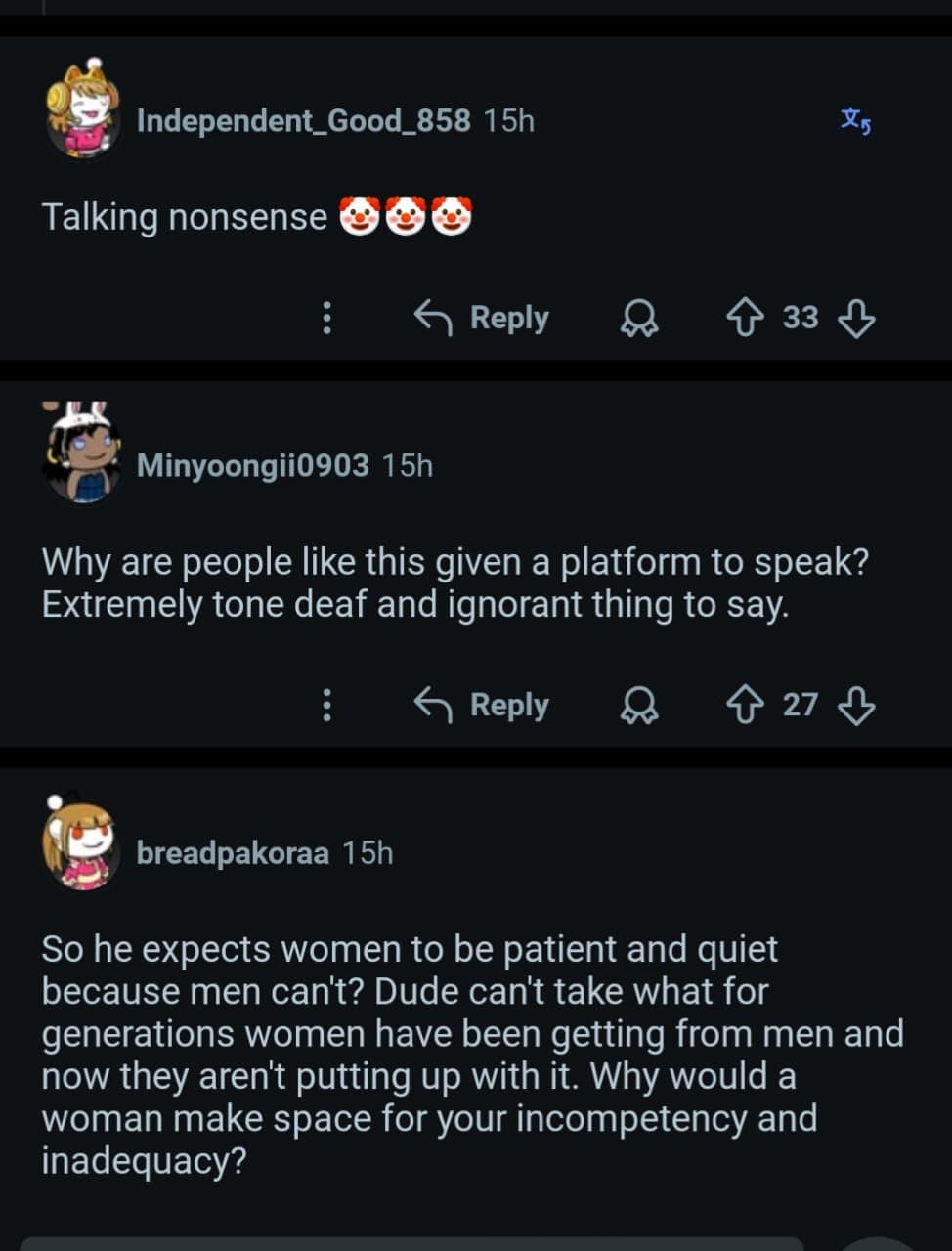Award Minyoongii0903's tone deaf comment

click(x=639, y=705)
